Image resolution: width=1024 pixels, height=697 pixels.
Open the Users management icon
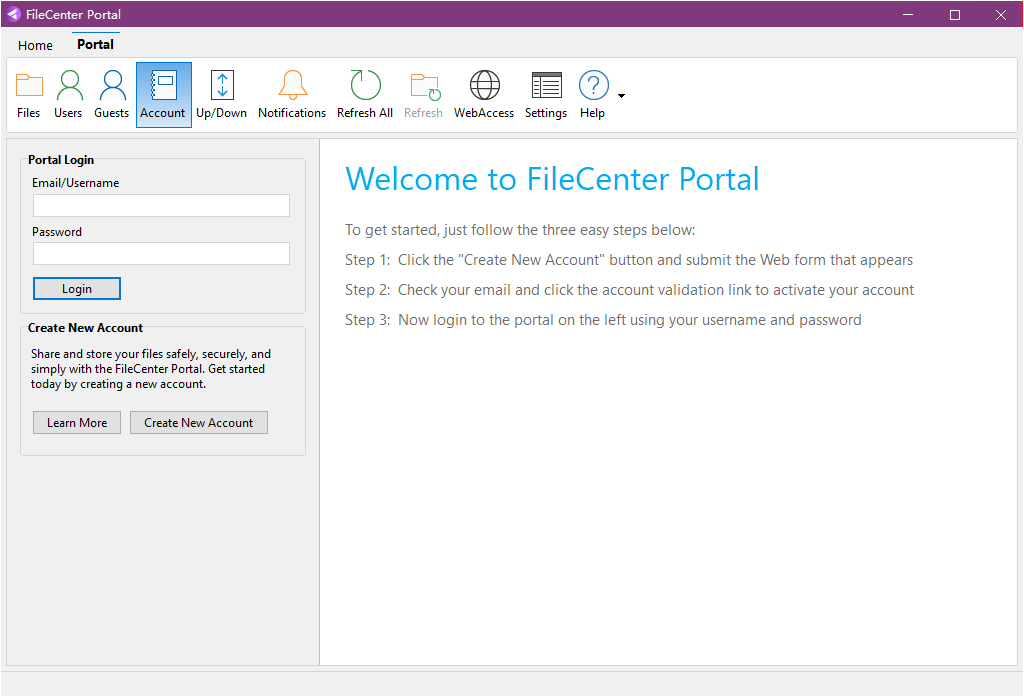pos(68,95)
